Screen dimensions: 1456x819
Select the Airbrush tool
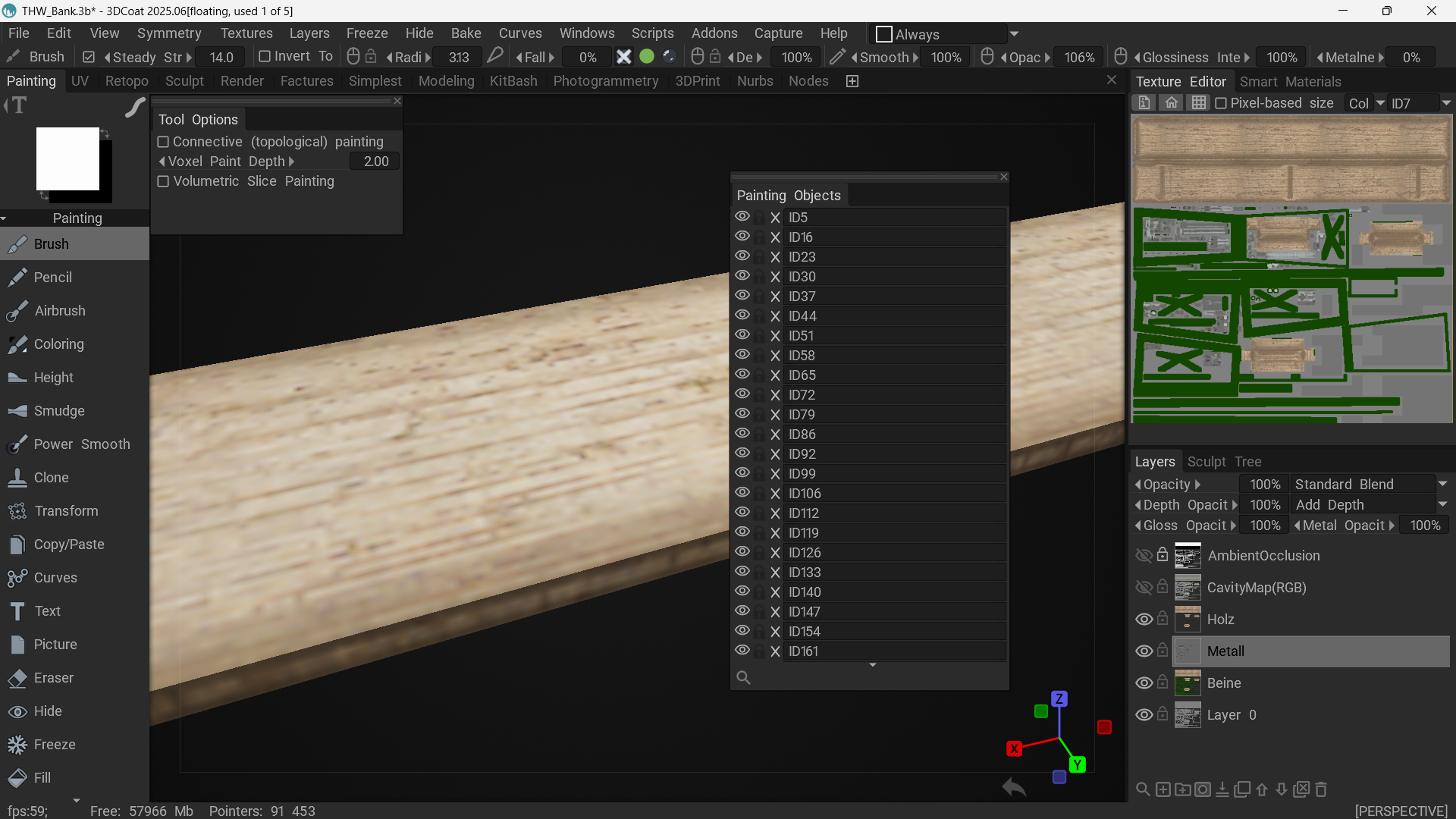(74, 311)
